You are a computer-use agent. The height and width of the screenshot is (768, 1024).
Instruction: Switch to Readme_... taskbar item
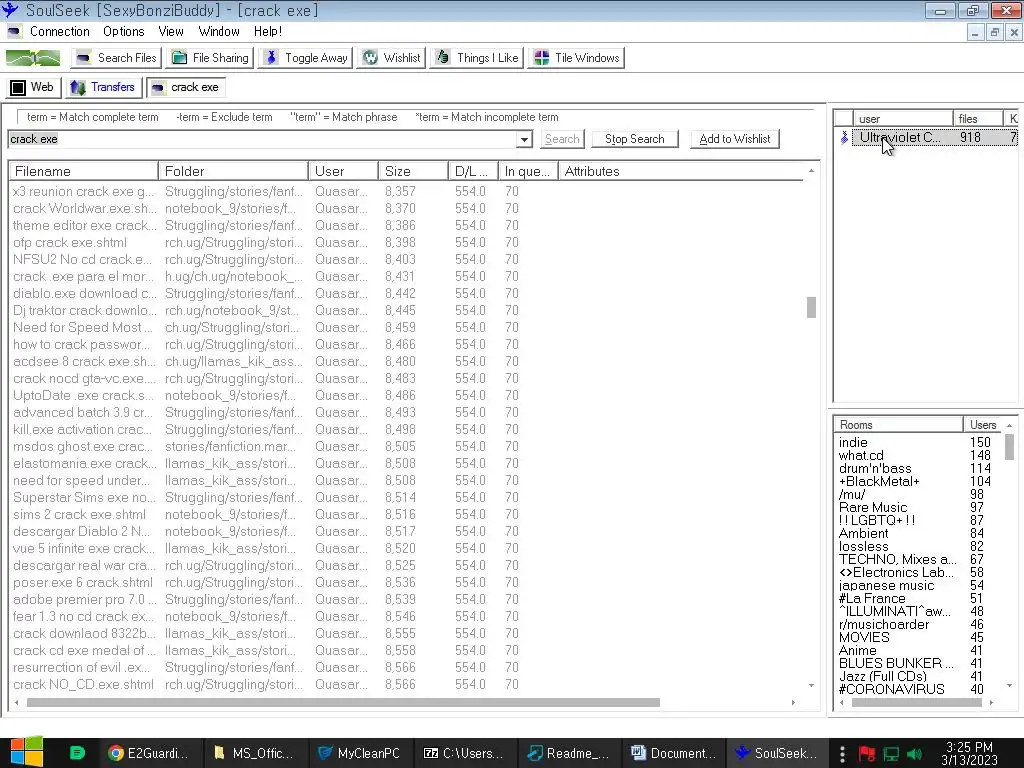pyautogui.click(x=568, y=753)
